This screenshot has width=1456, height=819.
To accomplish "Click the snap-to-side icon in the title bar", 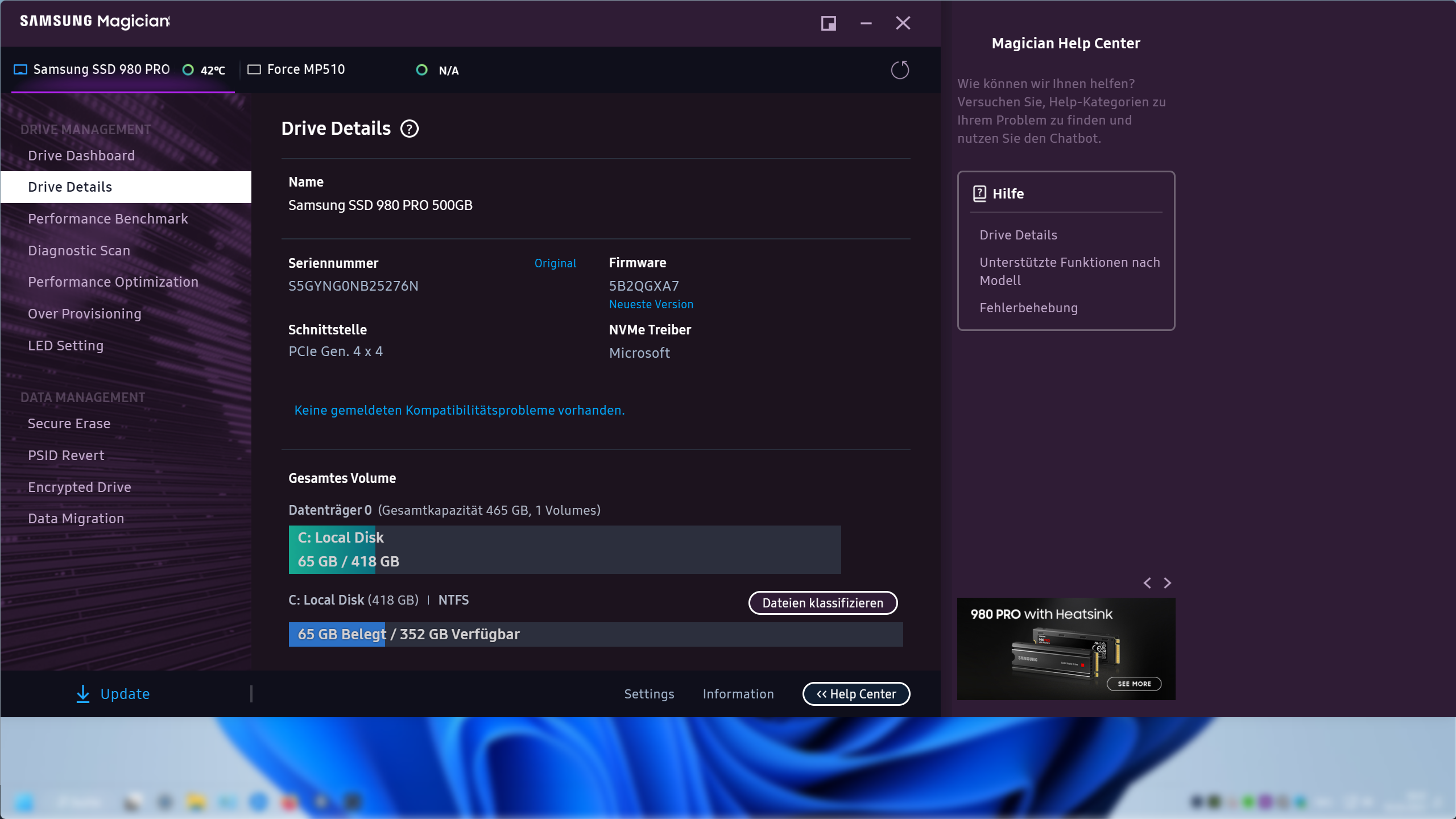I will (x=828, y=23).
